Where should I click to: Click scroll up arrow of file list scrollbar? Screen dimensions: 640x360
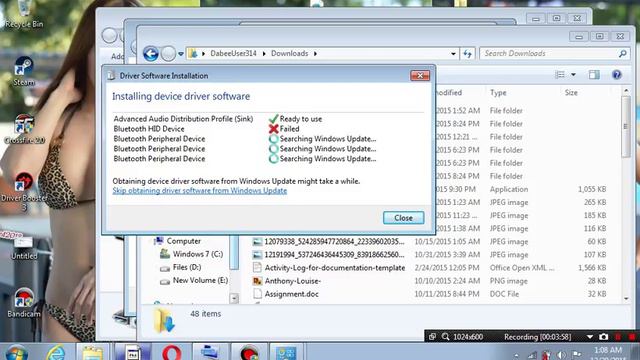pyautogui.click(x=626, y=91)
